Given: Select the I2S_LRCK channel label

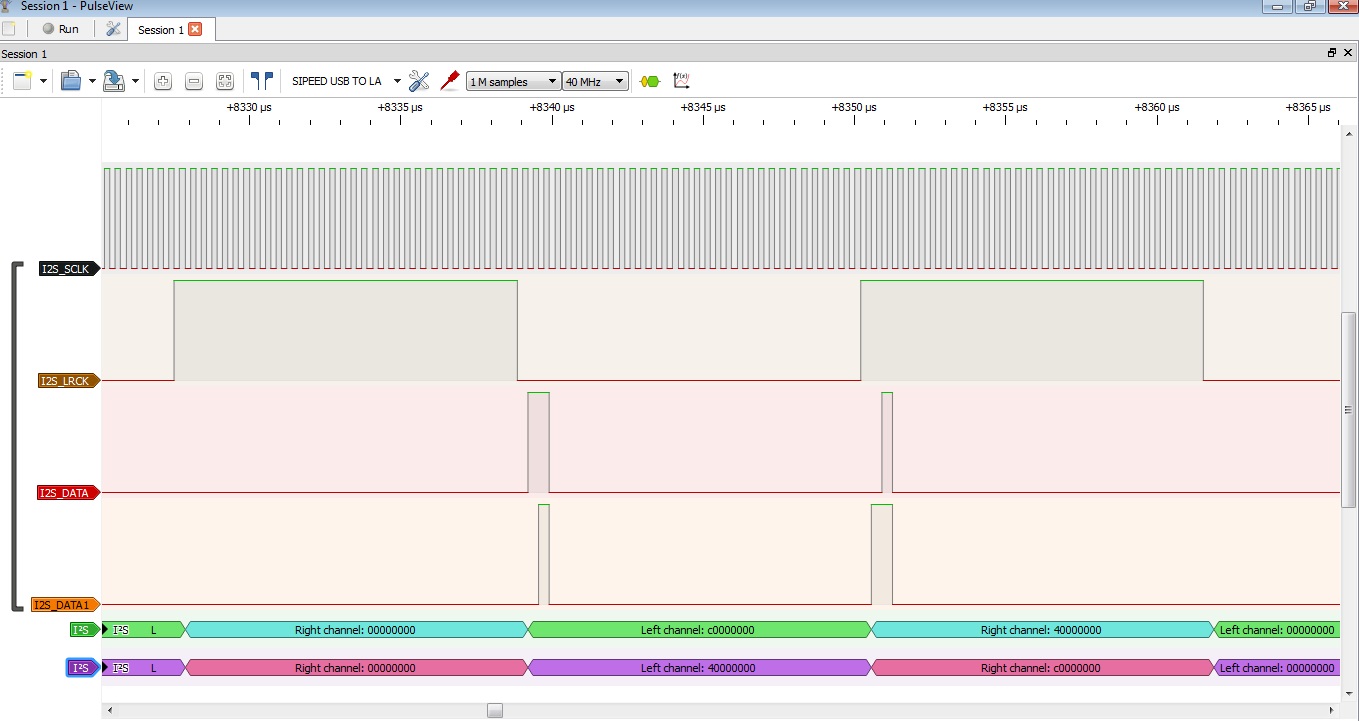Looking at the screenshot, I should tap(67, 381).
